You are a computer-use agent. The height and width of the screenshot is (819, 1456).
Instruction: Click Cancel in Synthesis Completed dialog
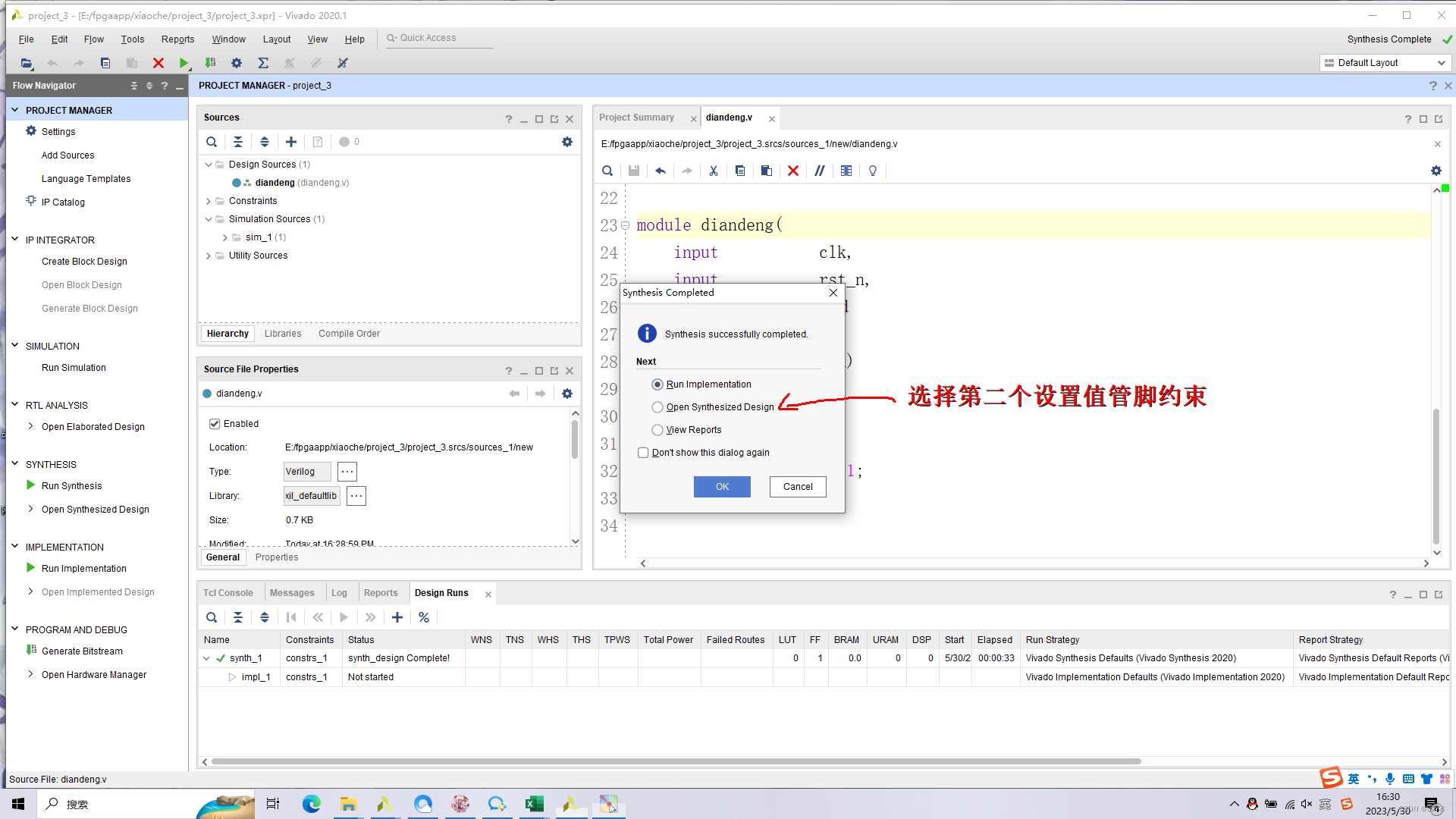point(797,487)
